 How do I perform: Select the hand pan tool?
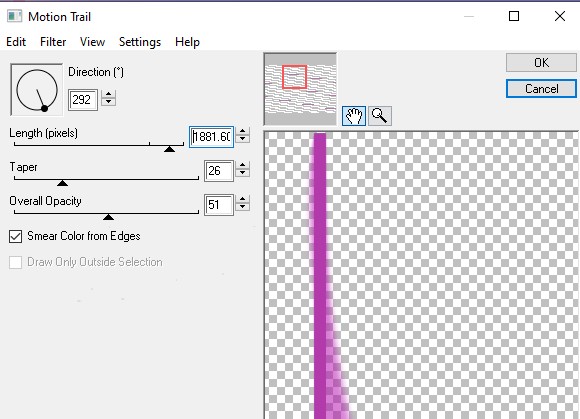(x=354, y=116)
